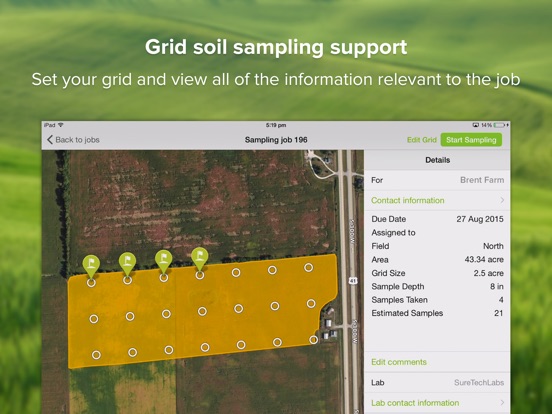This screenshot has width=552, height=414.
Task: Click the Lab SureTechLabs row
Action: tap(437, 383)
